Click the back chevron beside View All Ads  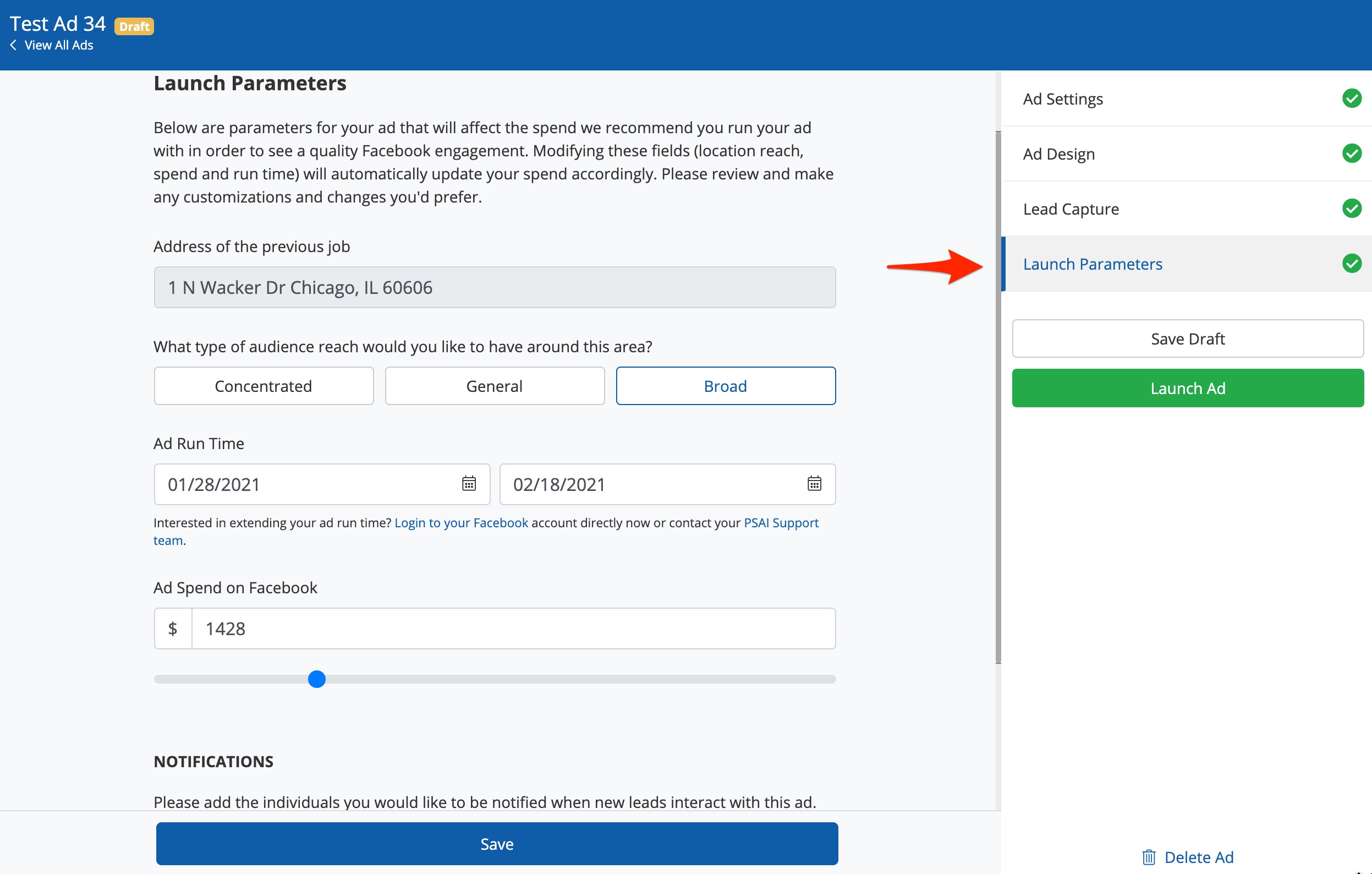tap(13, 45)
